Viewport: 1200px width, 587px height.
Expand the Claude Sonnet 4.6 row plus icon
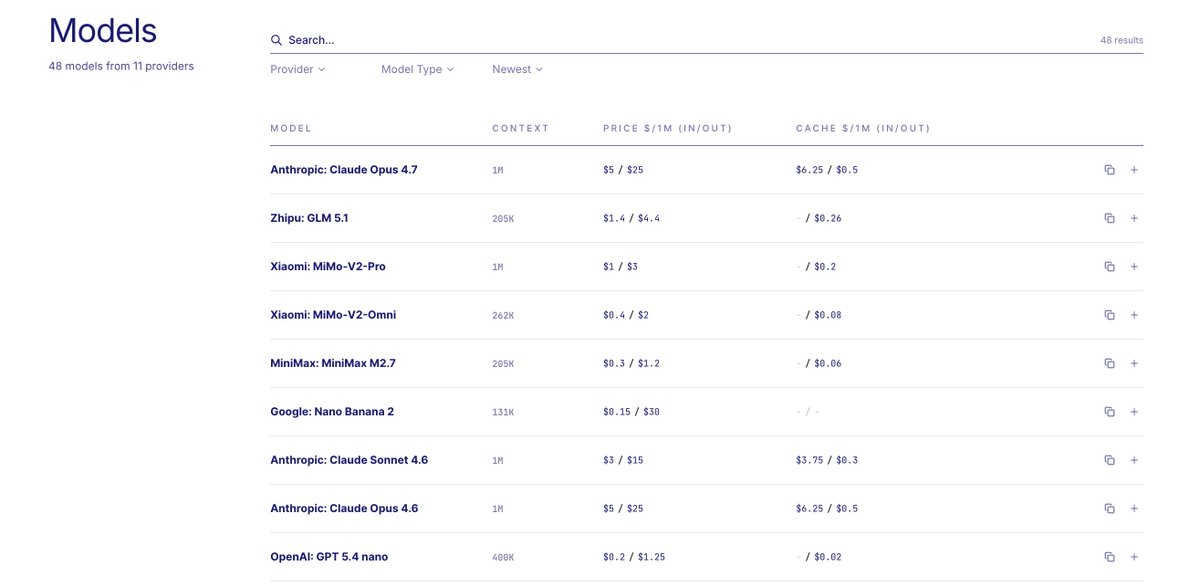pyautogui.click(x=1134, y=460)
